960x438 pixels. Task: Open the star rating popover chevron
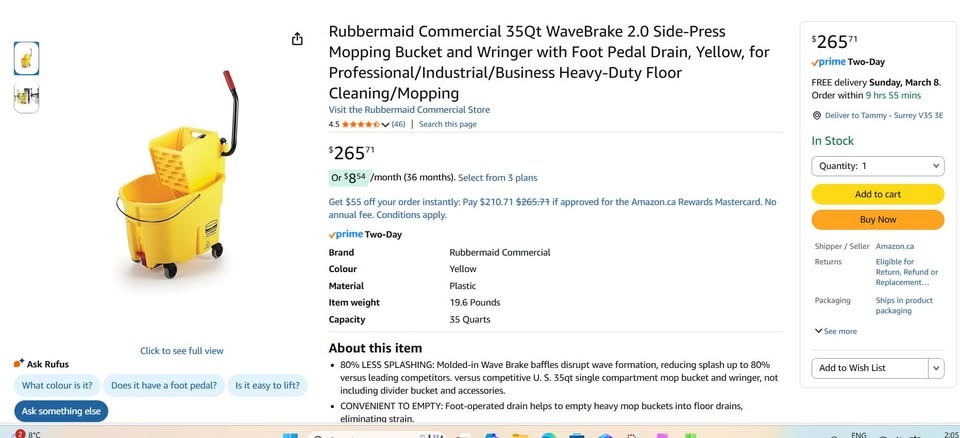(386, 125)
